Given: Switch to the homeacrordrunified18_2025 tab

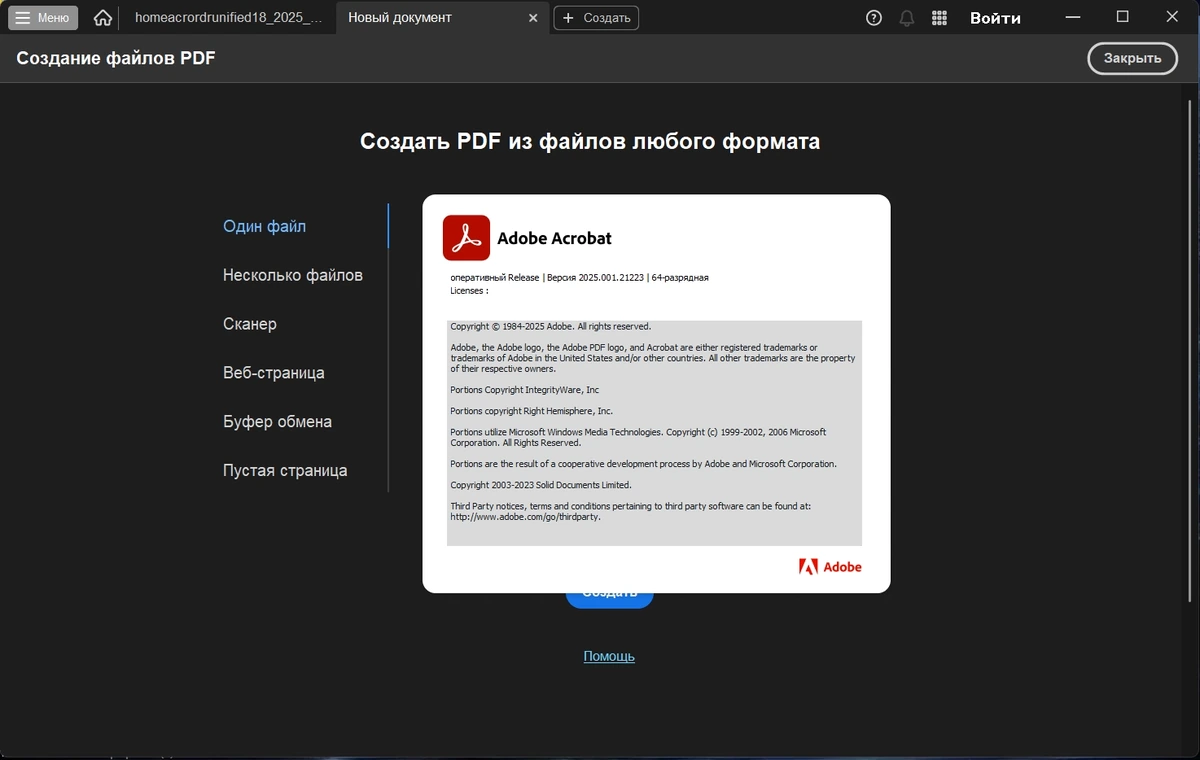Looking at the screenshot, I should pyautogui.click(x=228, y=18).
